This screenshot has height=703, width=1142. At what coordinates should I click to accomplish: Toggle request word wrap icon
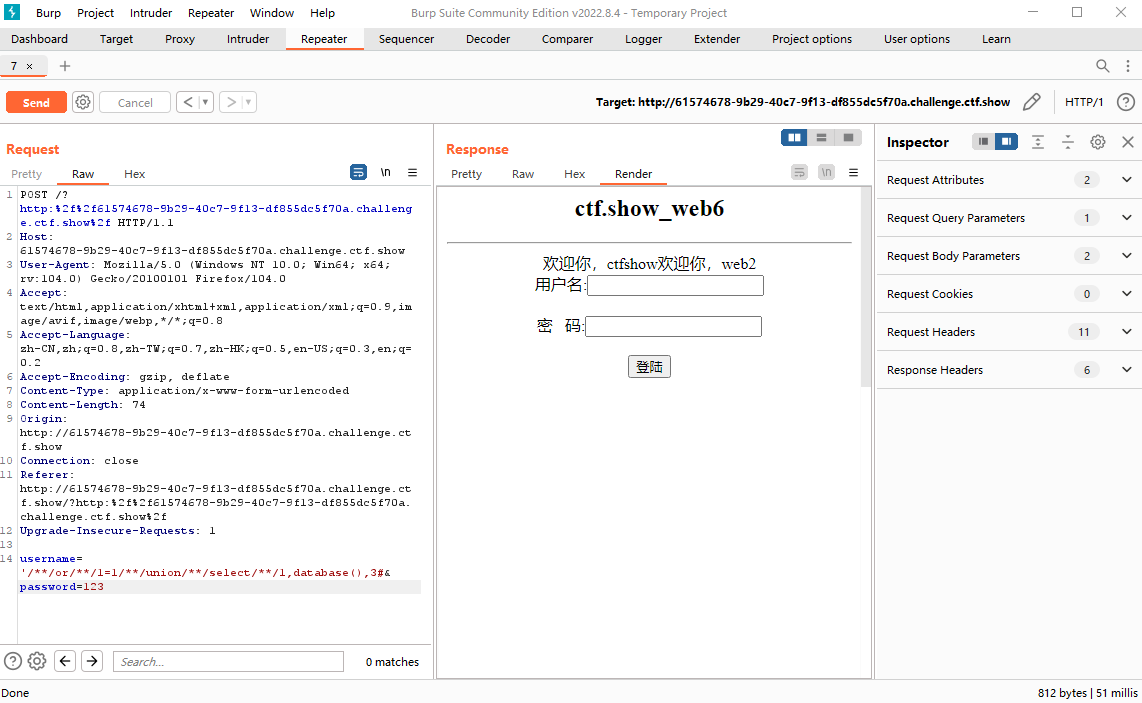tap(358, 173)
